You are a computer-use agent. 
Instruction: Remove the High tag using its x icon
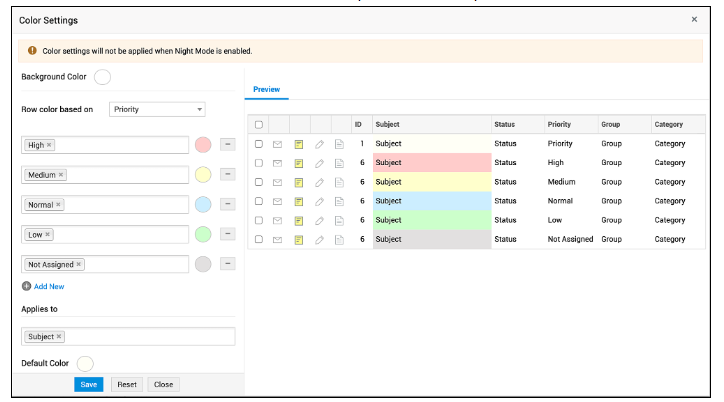pos(49,145)
